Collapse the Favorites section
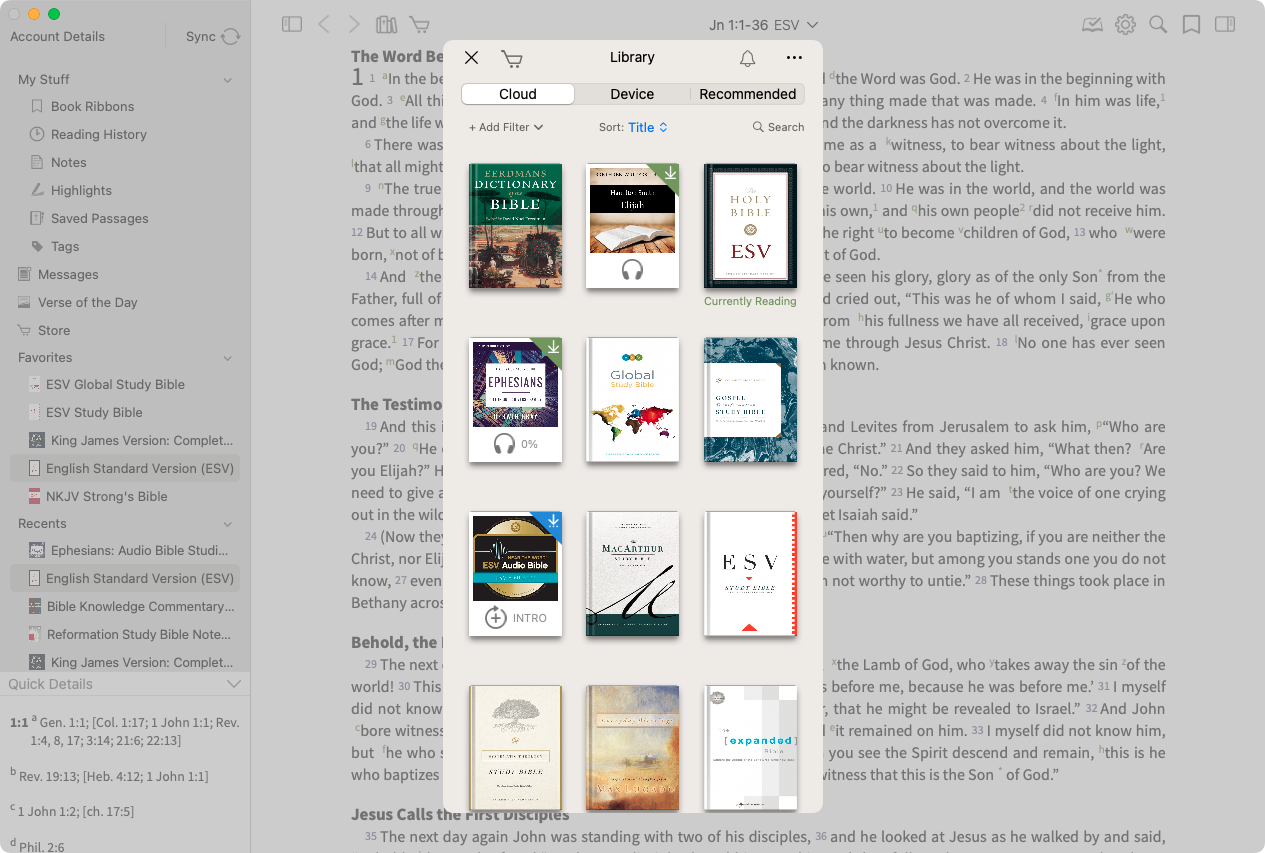 (228, 358)
